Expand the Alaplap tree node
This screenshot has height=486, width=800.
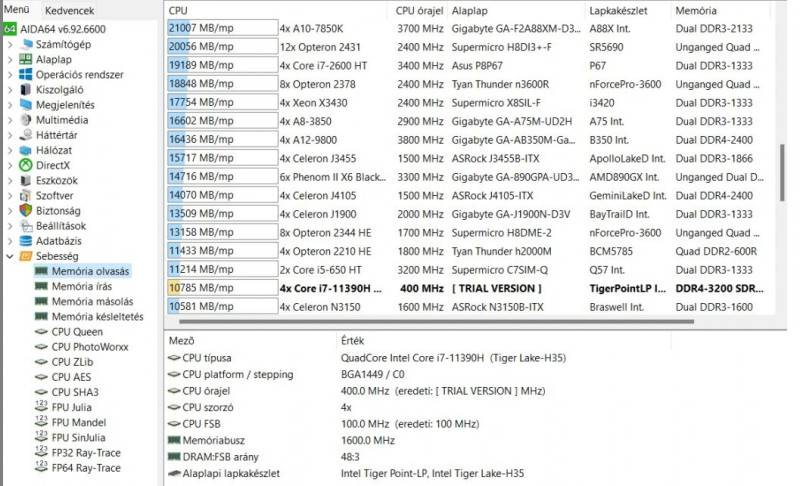tap(9, 60)
